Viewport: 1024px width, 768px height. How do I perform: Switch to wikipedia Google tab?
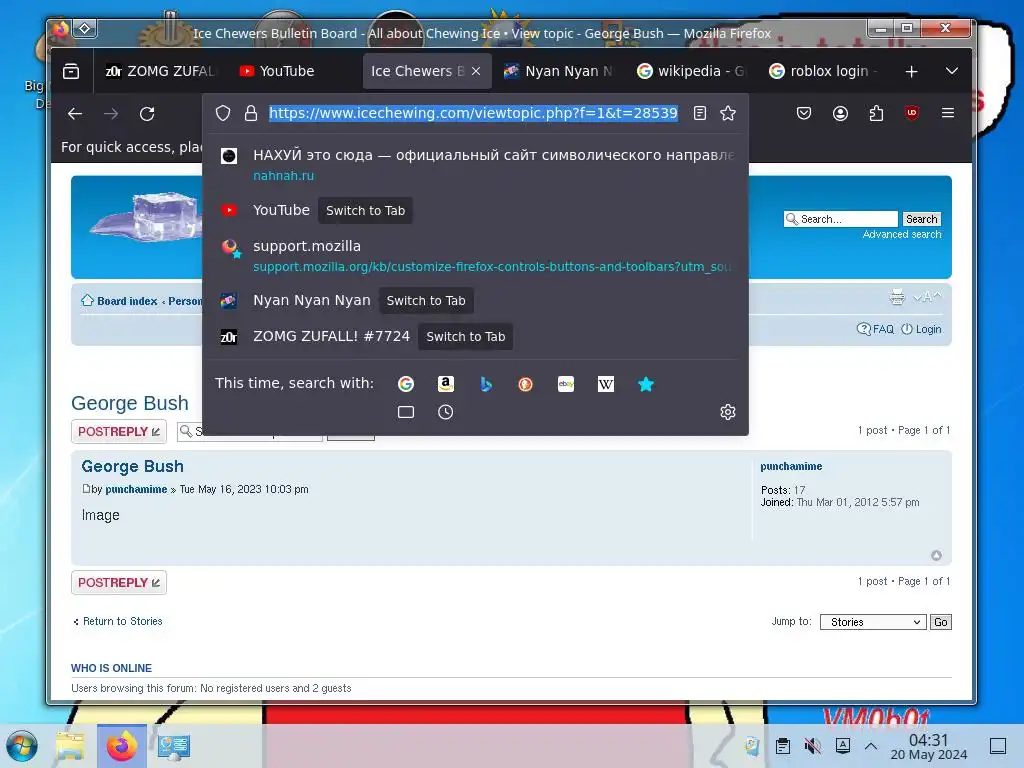[692, 71]
